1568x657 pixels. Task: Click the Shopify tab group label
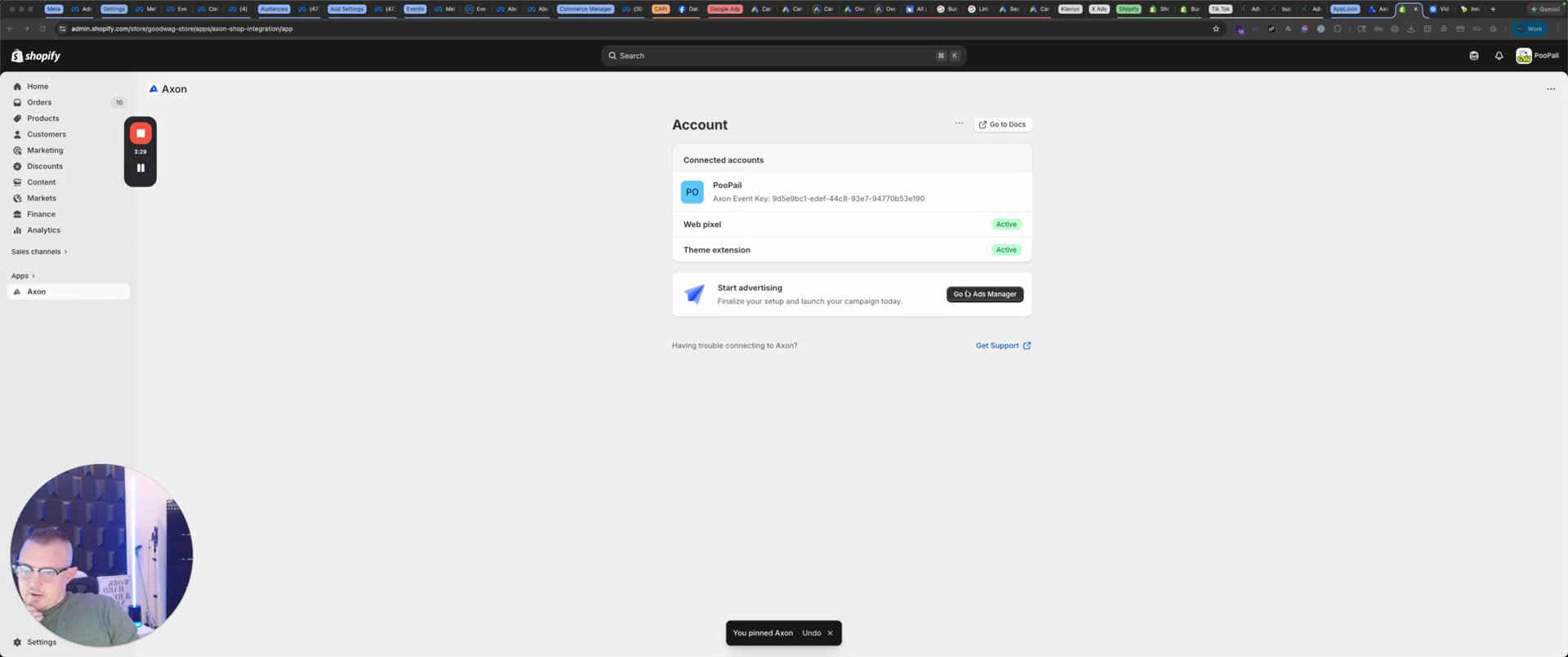(1128, 9)
